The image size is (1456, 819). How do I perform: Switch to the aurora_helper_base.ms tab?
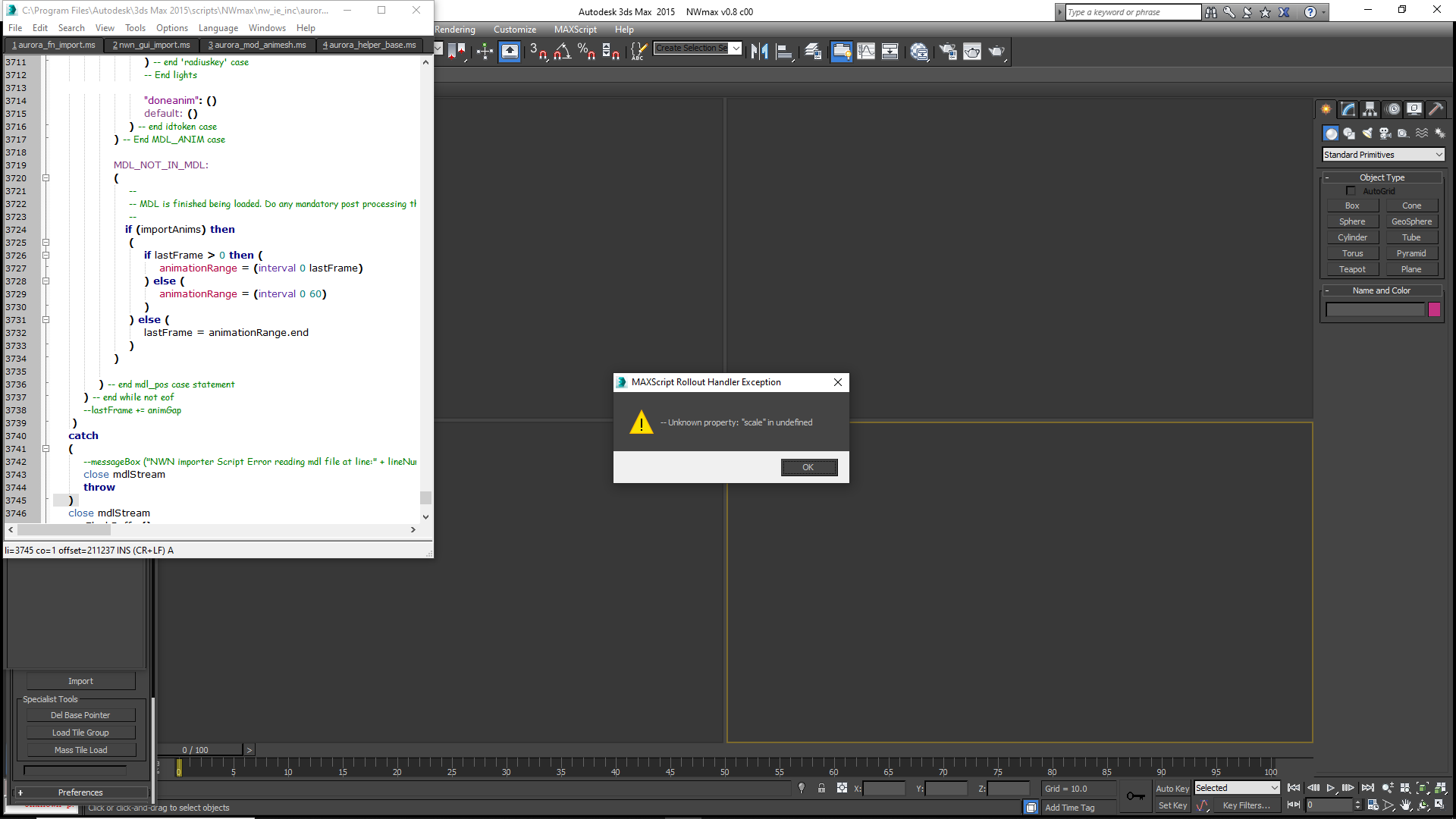pos(369,45)
